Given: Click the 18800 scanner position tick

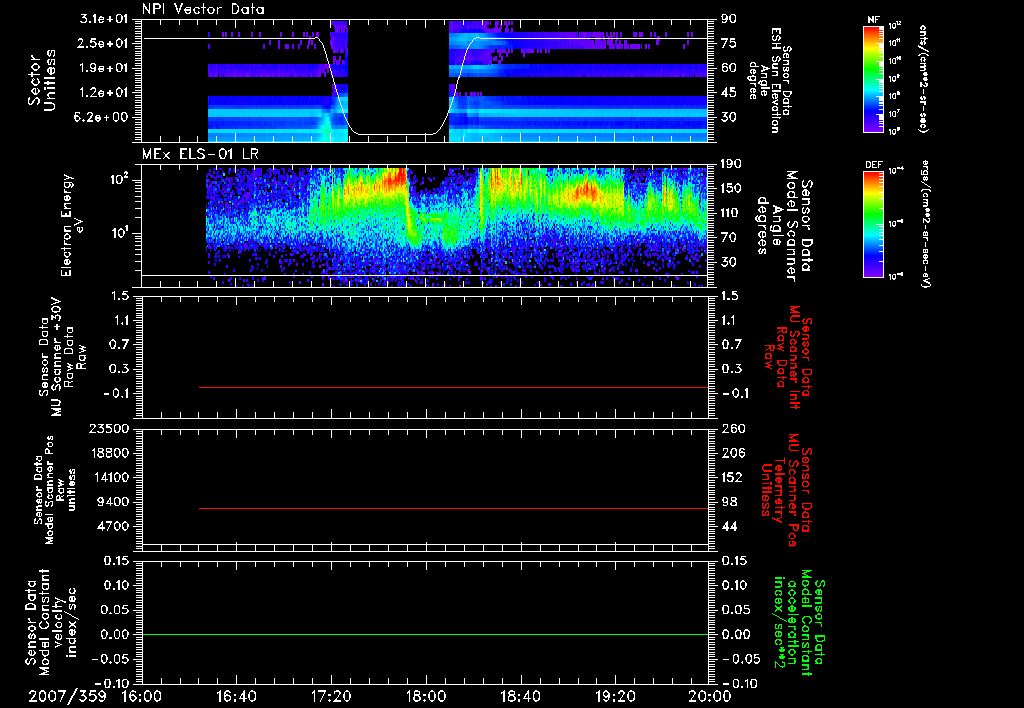Looking at the screenshot, I should [x=110, y=453].
